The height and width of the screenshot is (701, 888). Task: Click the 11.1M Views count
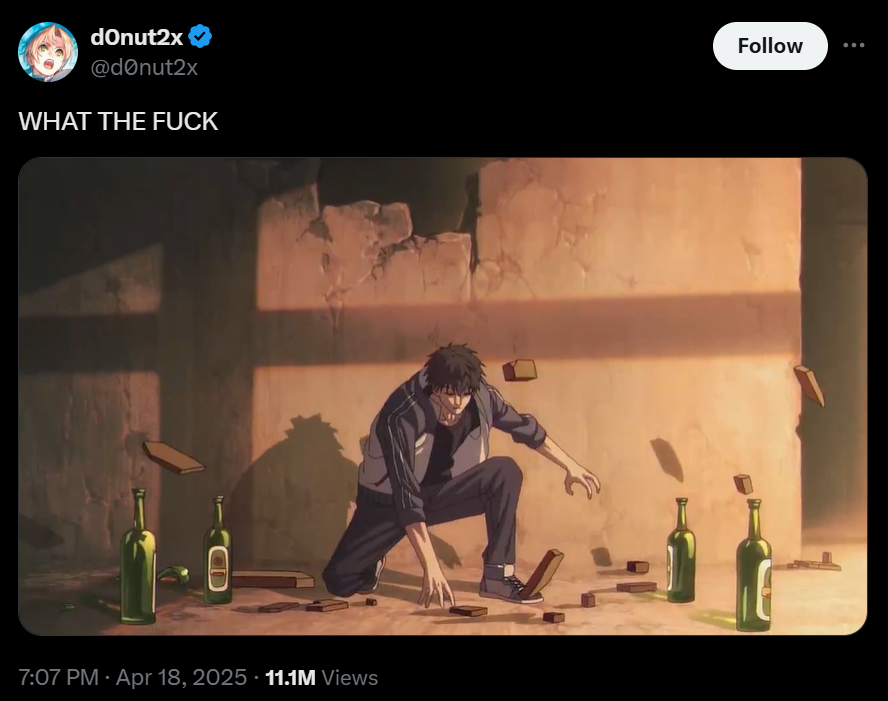(x=321, y=677)
